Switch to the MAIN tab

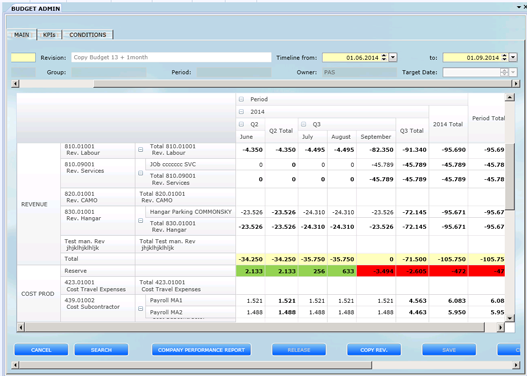click(x=22, y=35)
